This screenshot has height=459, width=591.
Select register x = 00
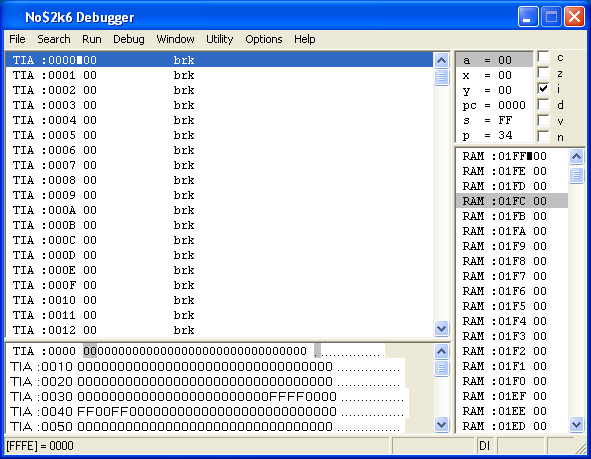pyautogui.click(x=495, y=75)
